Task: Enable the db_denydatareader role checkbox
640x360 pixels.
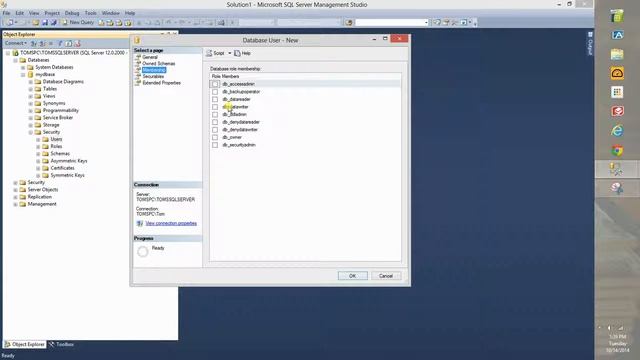Action: click(215, 122)
